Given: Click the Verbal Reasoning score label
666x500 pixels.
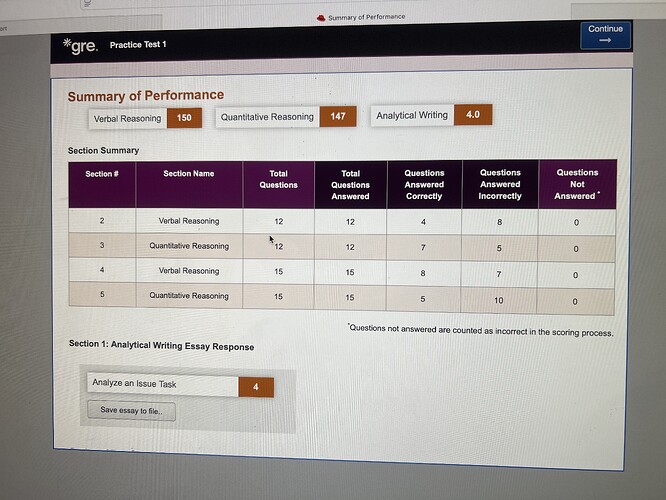Looking at the screenshot, I should (127, 119).
